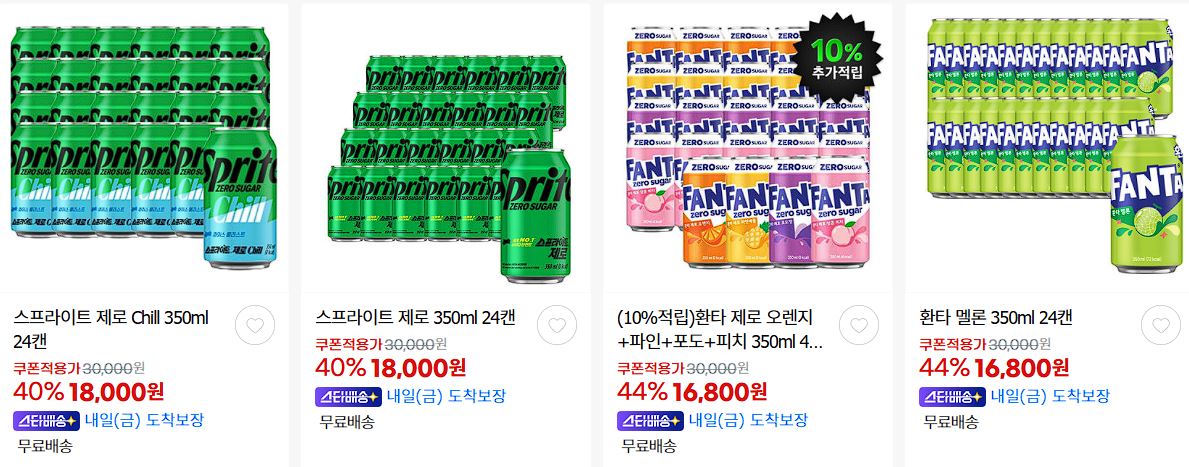Viewport: 1189px width, 467px height.
Task: Click star delivery badge under Fanta Melon
Action: point(952,396)
